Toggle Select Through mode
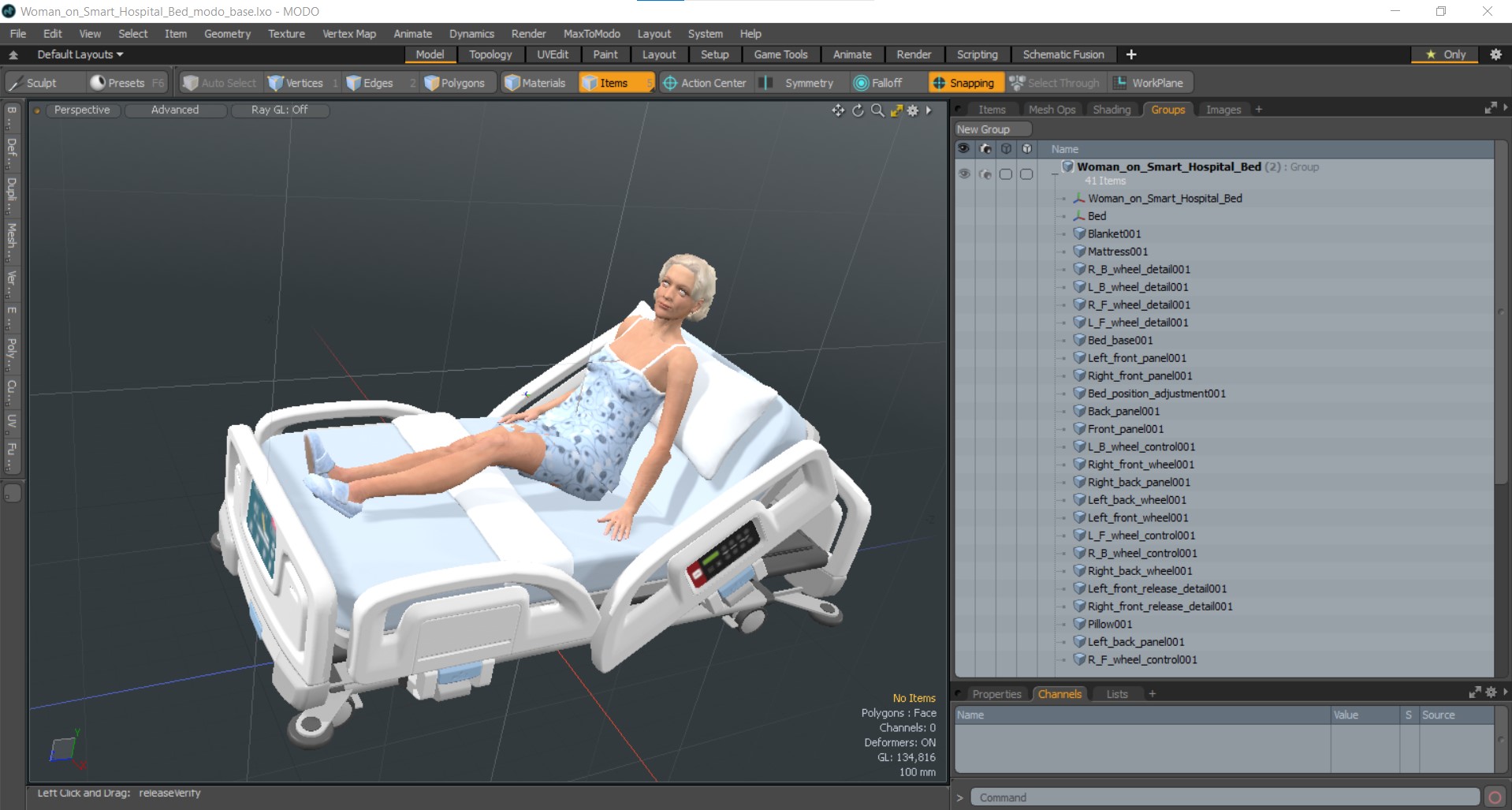 (x=1055, y=83)
